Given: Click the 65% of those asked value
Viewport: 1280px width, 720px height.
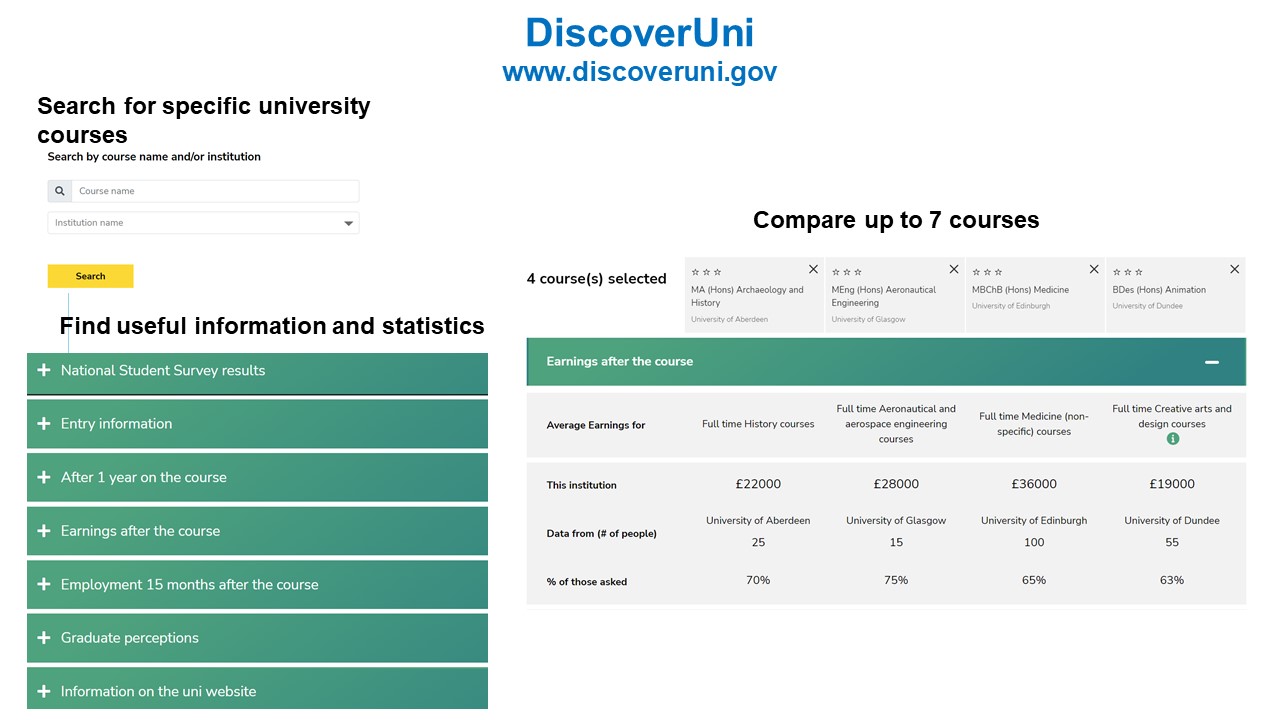Looking at the screenshot, I should 1034,580.
